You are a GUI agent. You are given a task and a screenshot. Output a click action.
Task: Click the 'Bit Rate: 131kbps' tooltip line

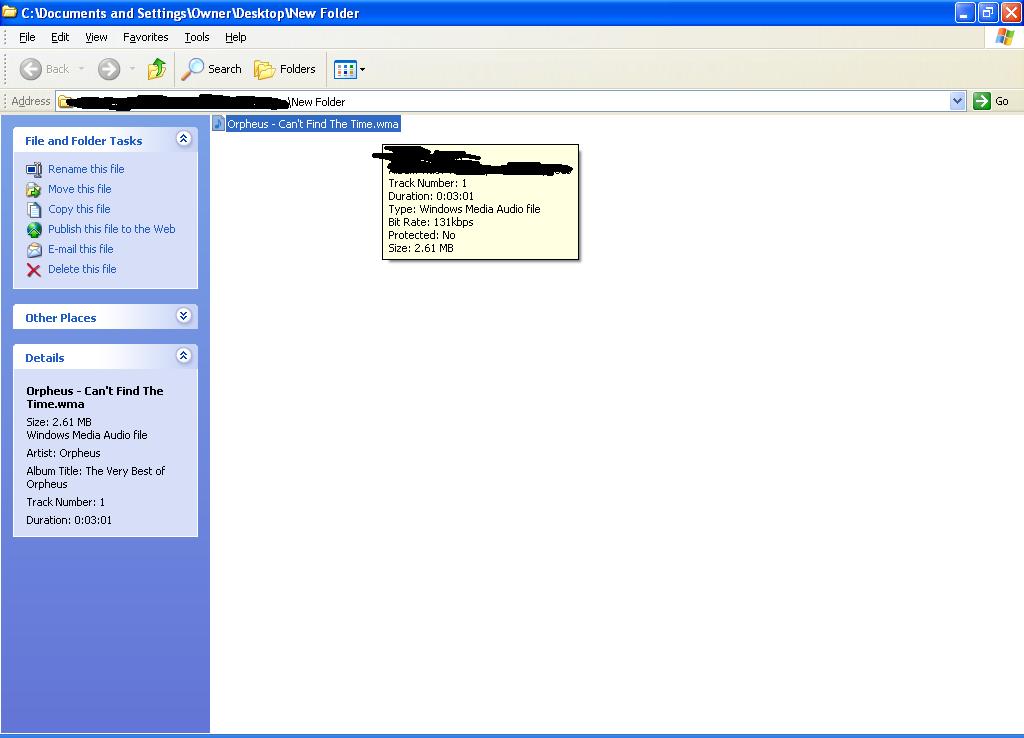coord(430,222)
